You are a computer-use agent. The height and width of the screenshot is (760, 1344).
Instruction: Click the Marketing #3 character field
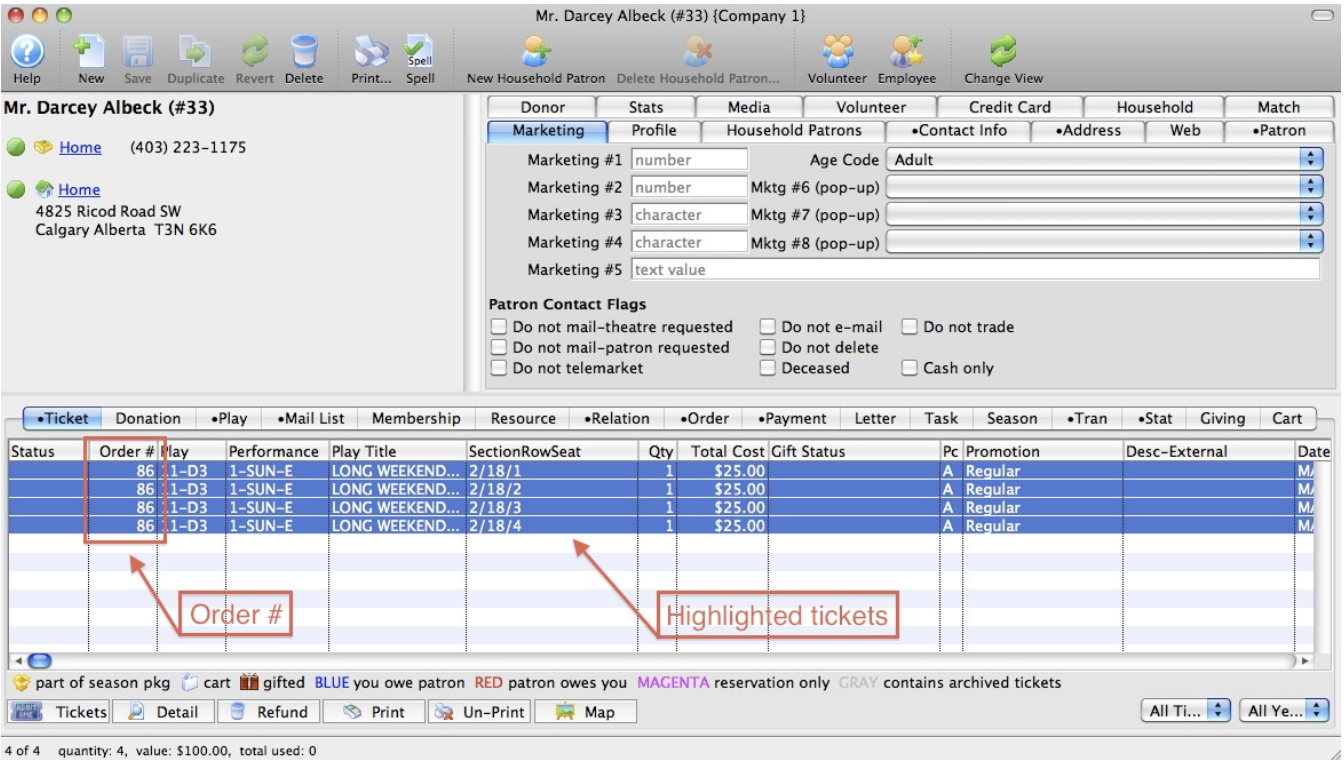click(x=689, y=215)
